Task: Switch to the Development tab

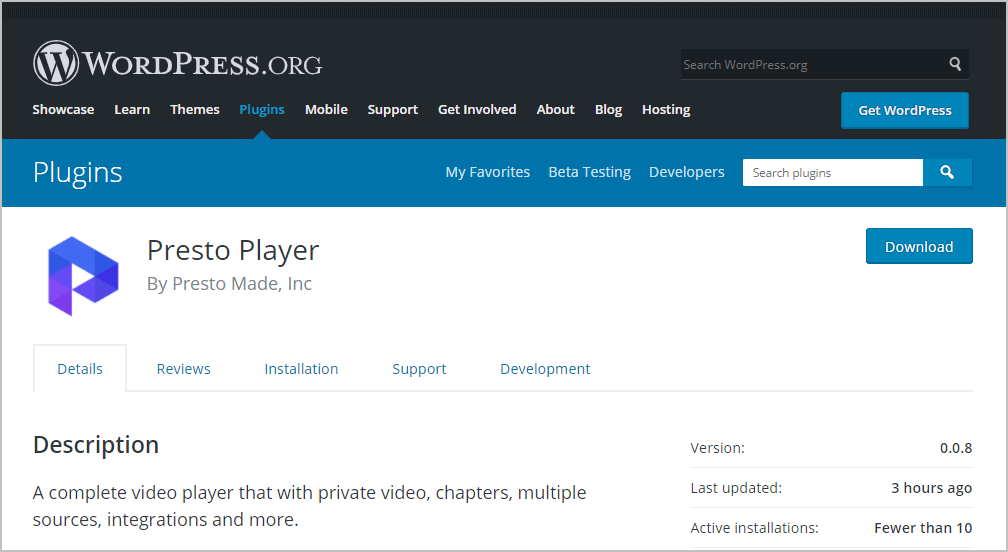Action: click(x=545, y=369)
